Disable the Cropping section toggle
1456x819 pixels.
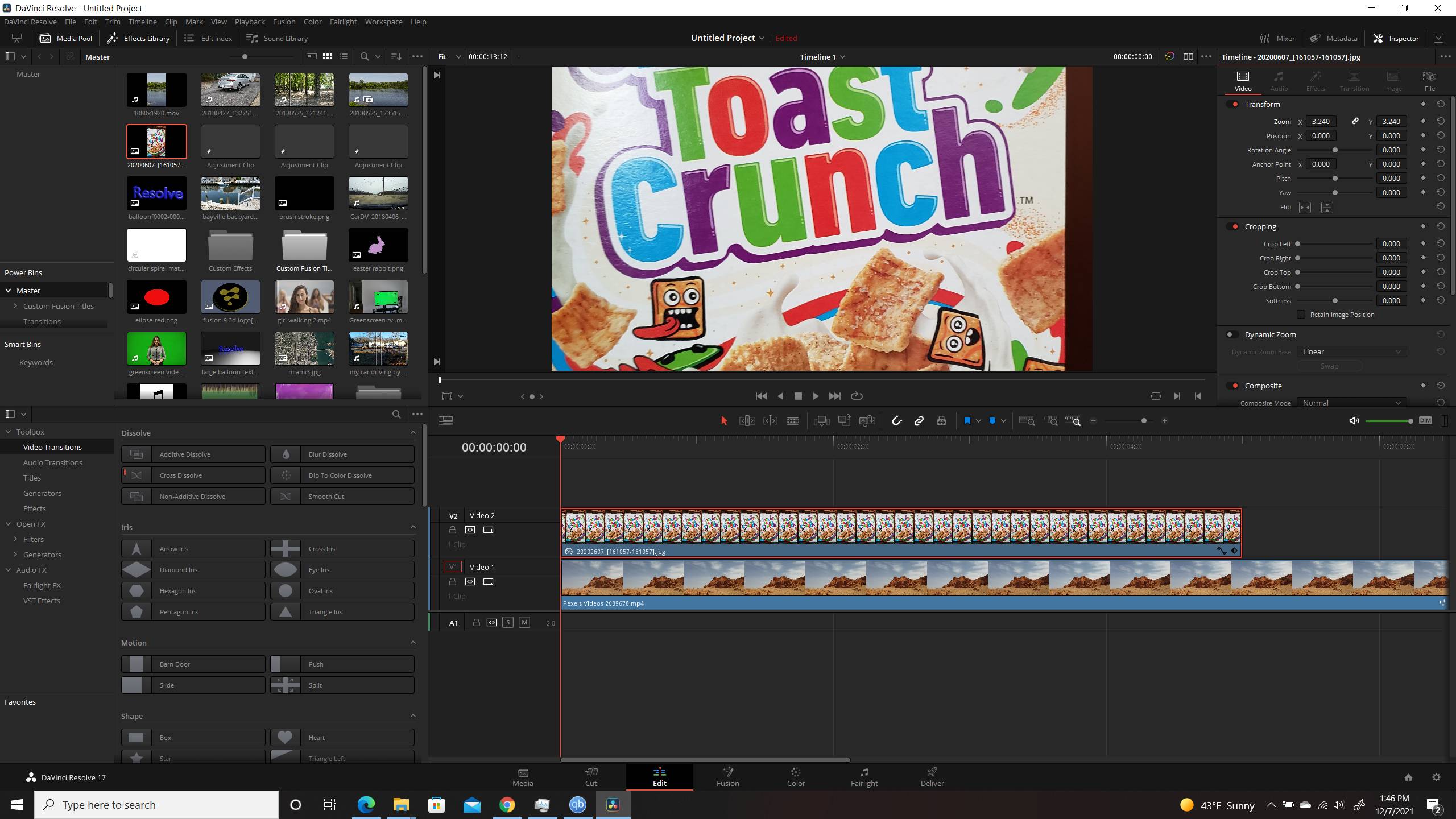click(x=1233, y=226)
